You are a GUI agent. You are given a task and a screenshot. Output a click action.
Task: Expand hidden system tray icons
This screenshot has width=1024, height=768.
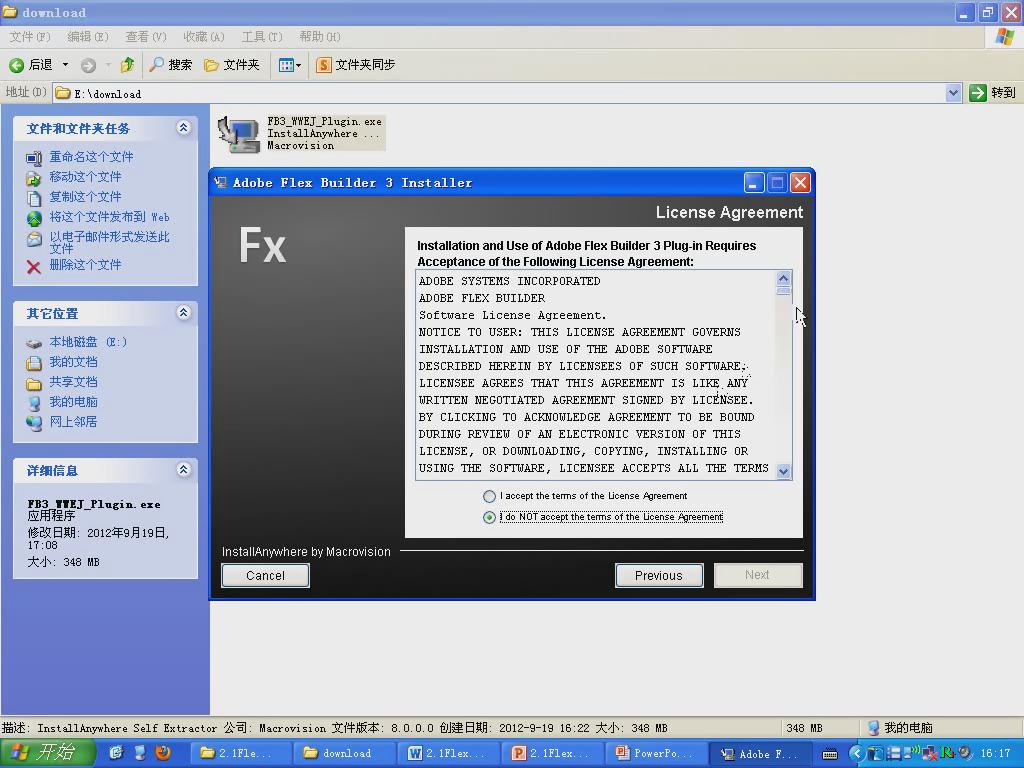pos(856,754)
